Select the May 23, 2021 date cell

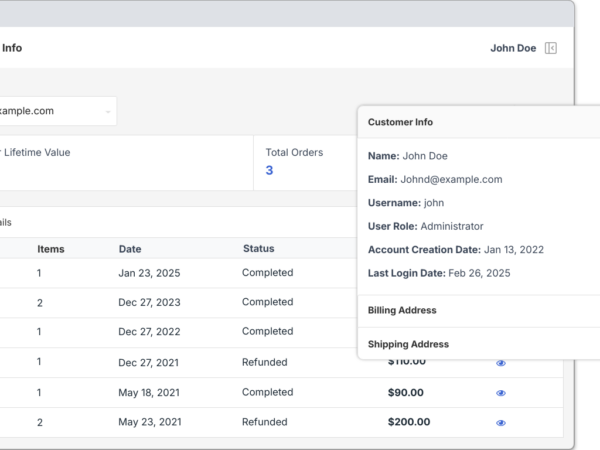pos(150,422)
